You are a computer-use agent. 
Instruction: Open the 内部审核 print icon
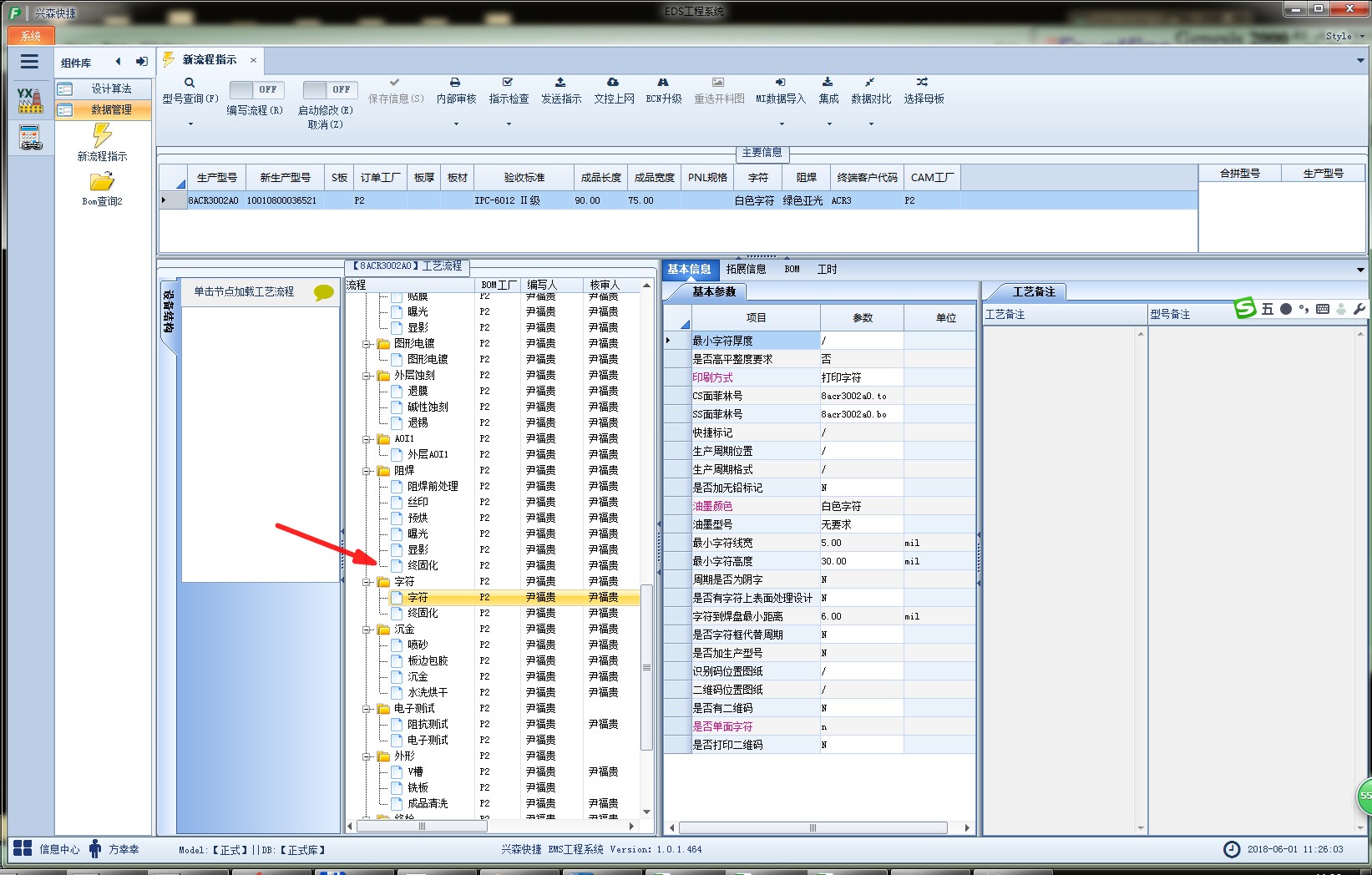455,83
